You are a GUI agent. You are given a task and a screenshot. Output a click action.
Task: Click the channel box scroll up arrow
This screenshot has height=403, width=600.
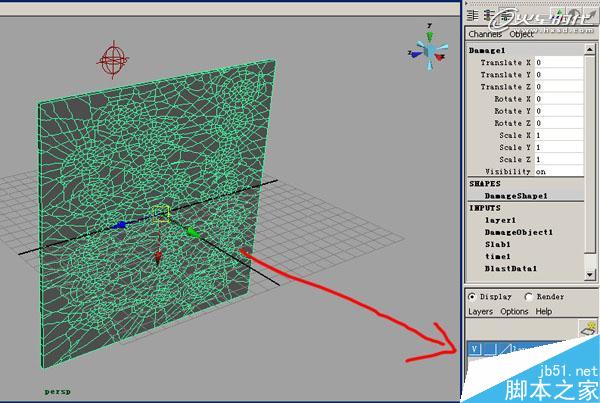coord(590,49)
